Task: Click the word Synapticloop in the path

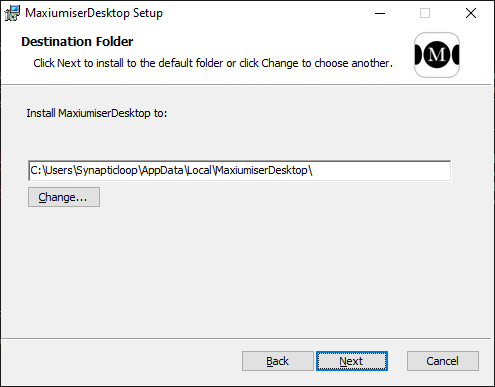Action: pyautogui.click(x=107, y=171)
